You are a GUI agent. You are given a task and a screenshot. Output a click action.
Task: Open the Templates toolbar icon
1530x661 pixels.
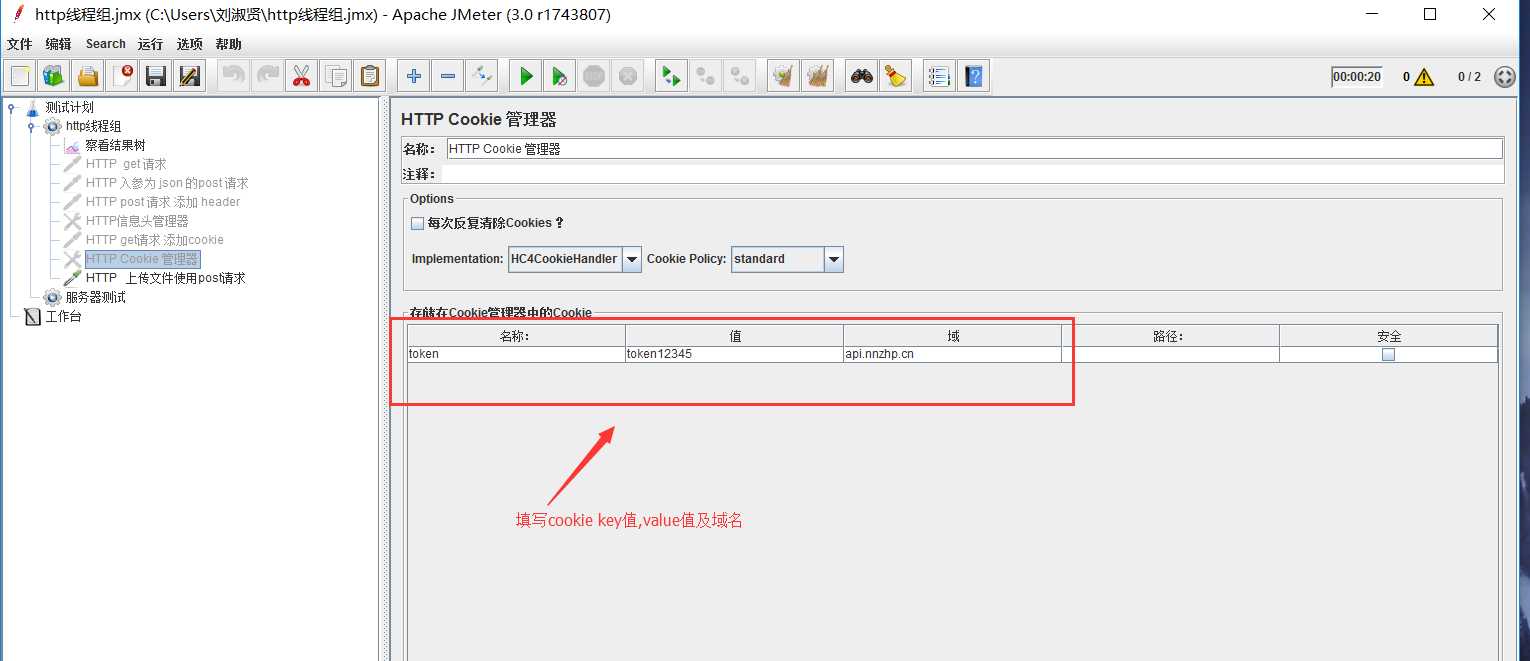(x=54, y=76)
